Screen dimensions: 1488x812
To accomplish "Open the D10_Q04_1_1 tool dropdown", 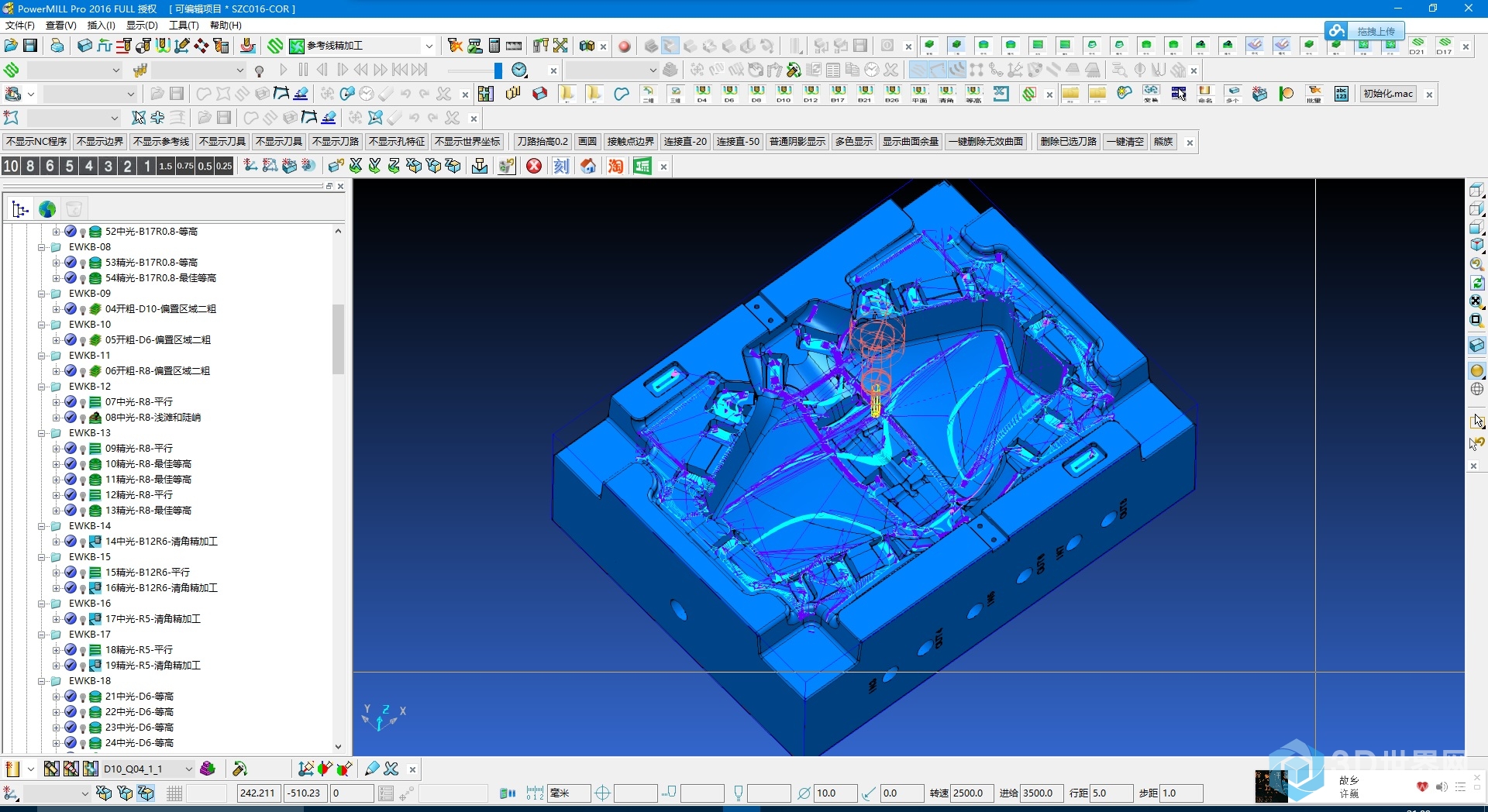I will click(188, 769).
